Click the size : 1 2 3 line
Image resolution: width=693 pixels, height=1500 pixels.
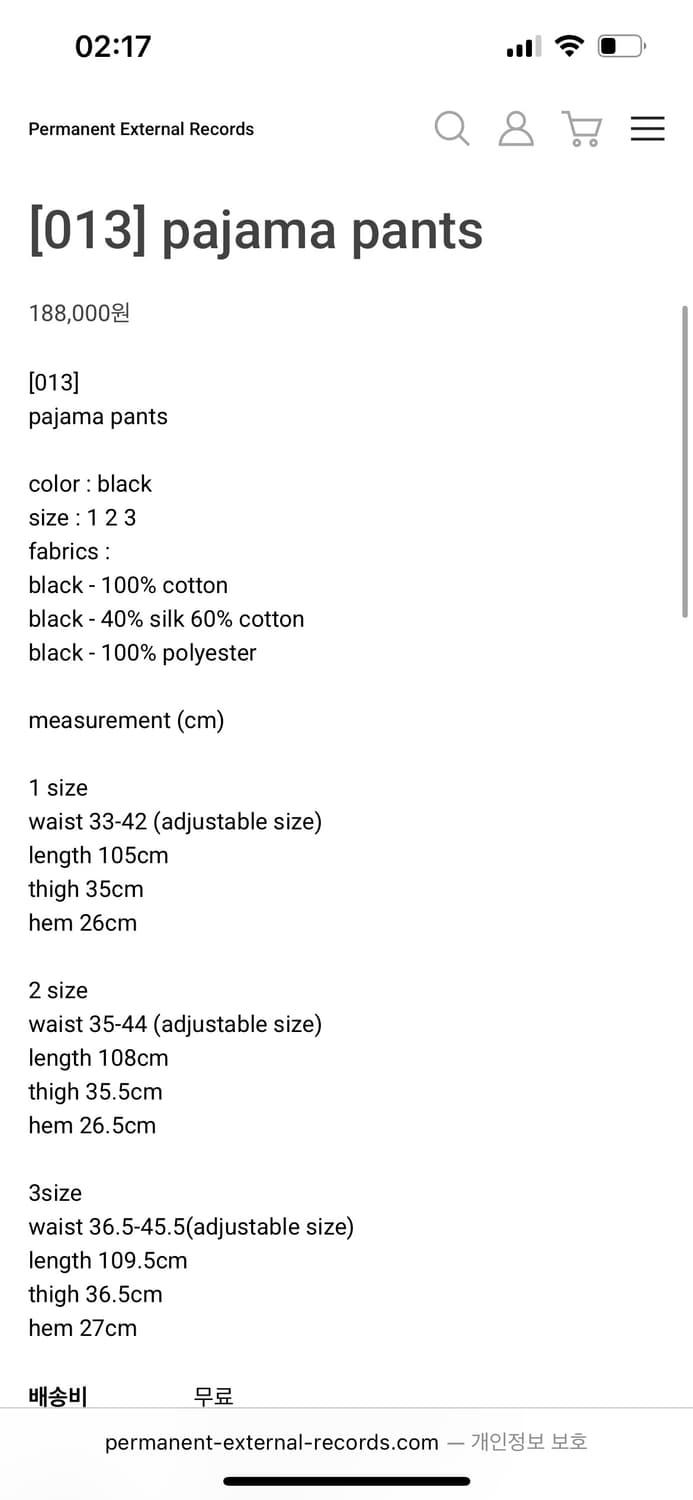(x=82, y=517)
